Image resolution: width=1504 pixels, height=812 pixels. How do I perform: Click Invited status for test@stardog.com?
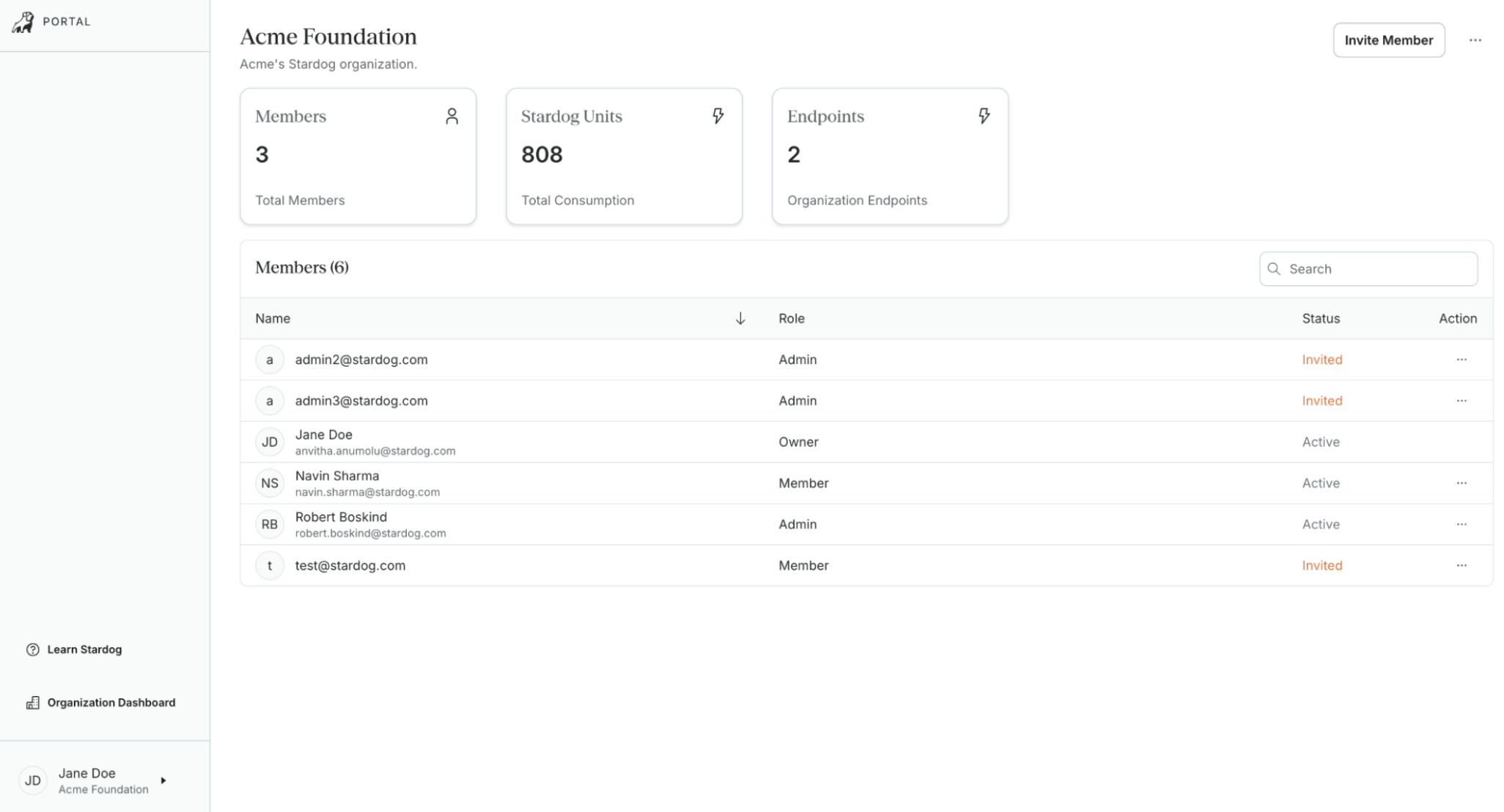[1322, 565]
